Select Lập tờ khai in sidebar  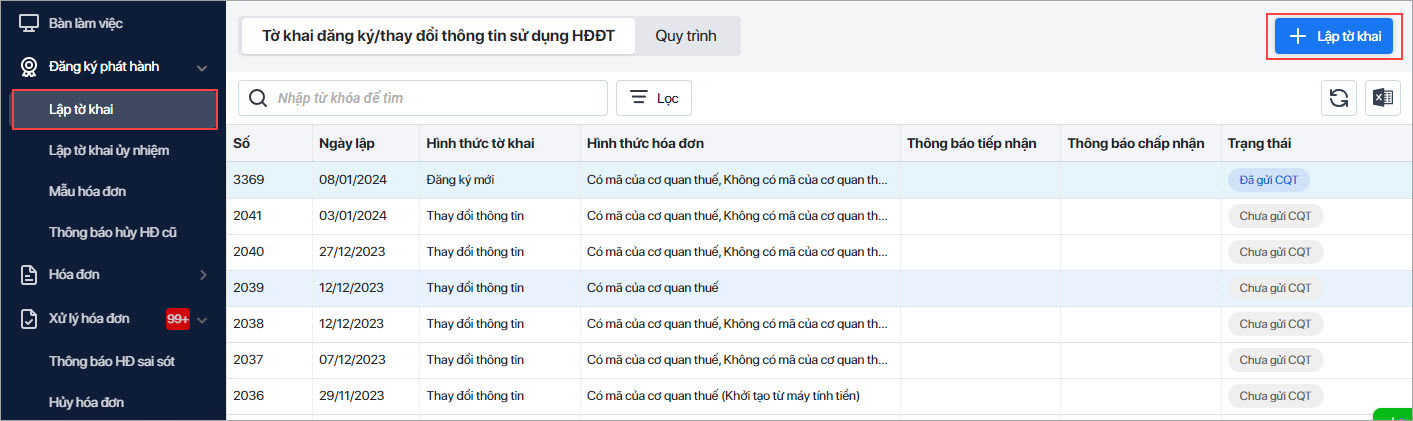click(115, 109)
